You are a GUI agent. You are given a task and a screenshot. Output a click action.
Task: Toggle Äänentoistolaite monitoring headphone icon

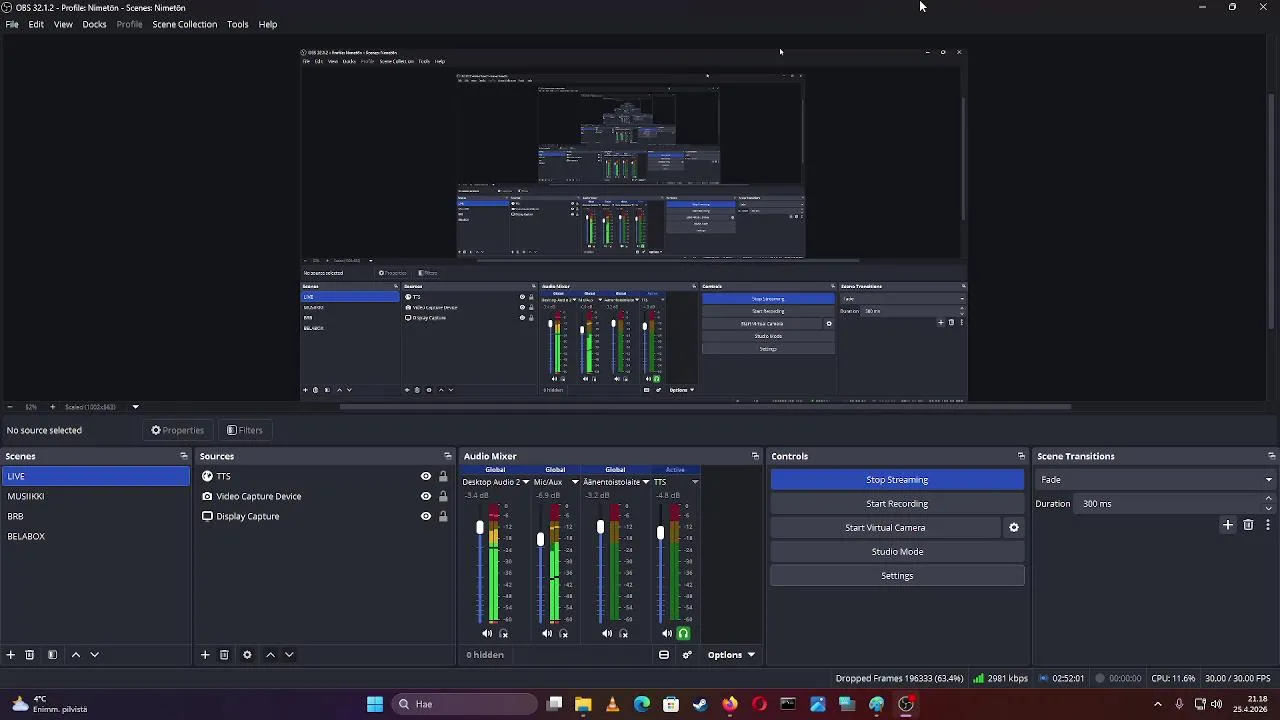[x=624, y=633]
